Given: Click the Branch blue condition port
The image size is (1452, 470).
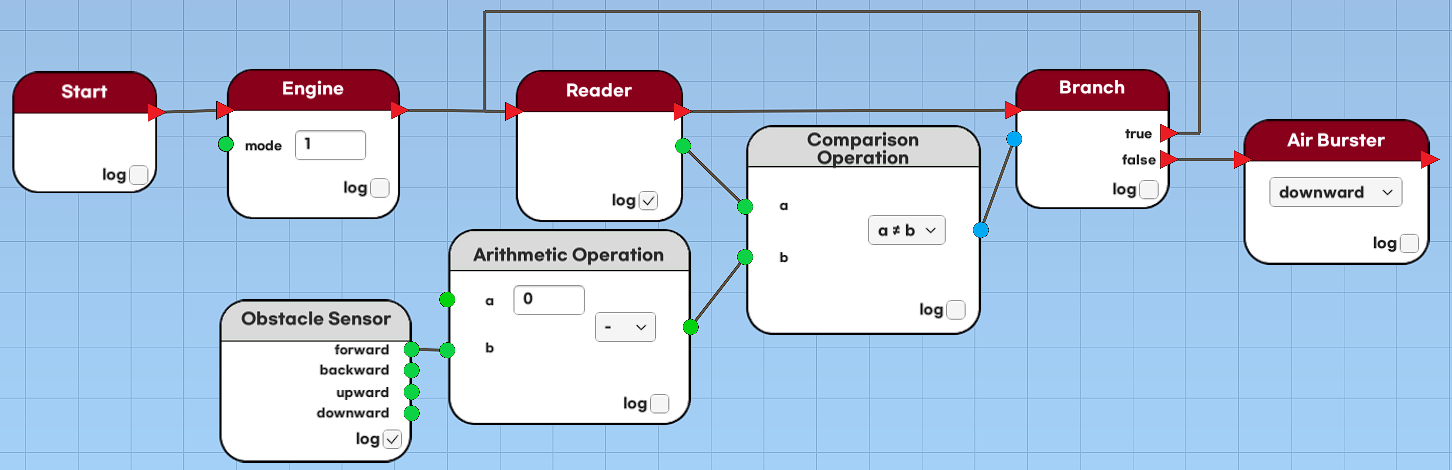Looking at the screenshot, I should coord(1014,139).
